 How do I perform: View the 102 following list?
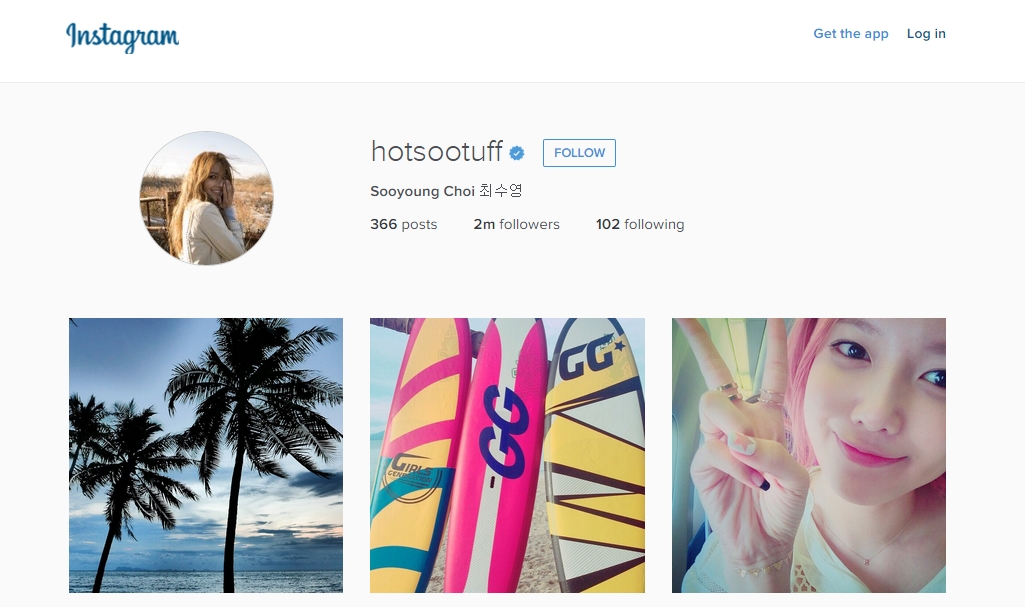point(640,224)
